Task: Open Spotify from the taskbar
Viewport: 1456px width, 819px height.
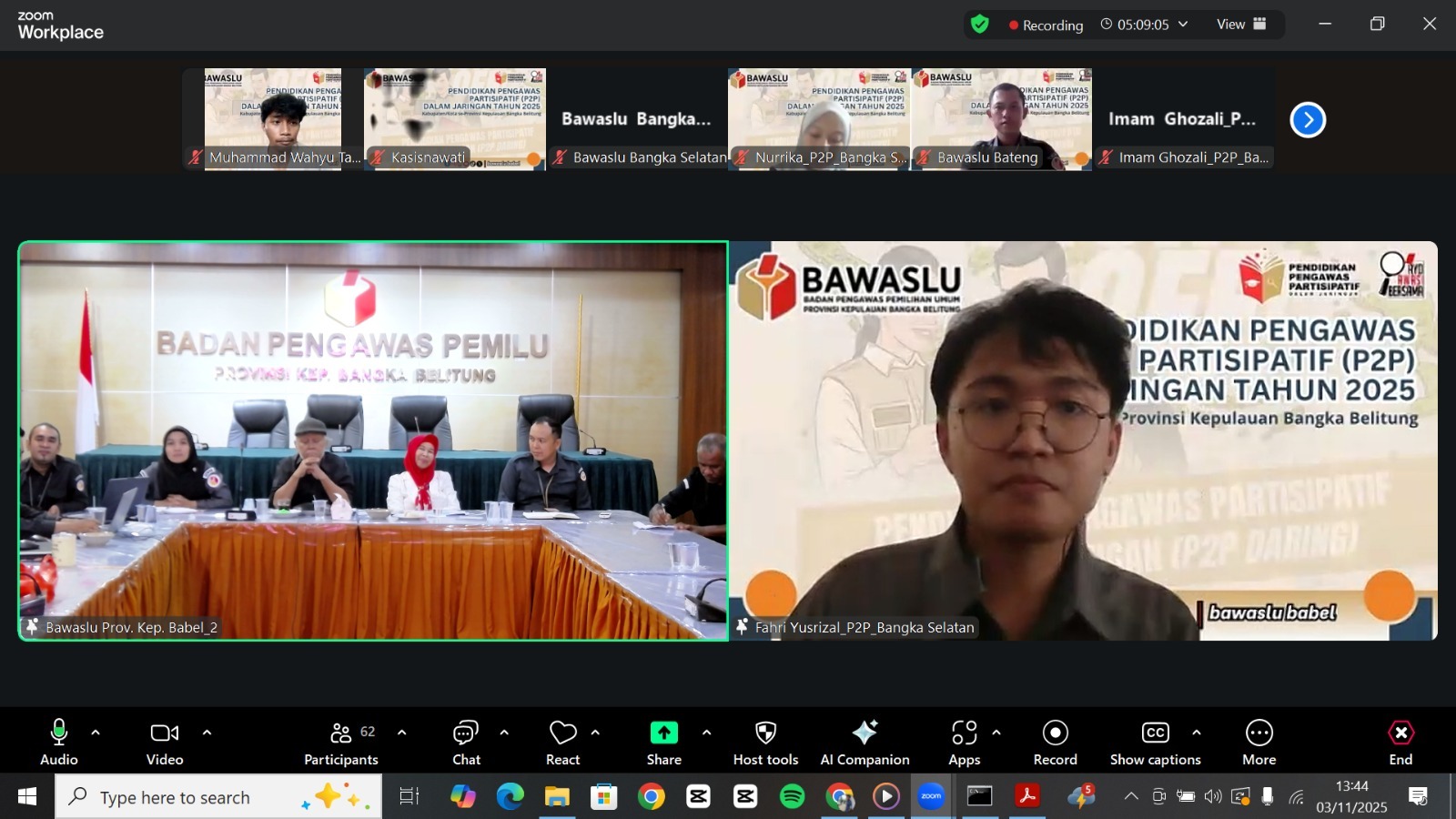Action: click(x=793, y=797)
